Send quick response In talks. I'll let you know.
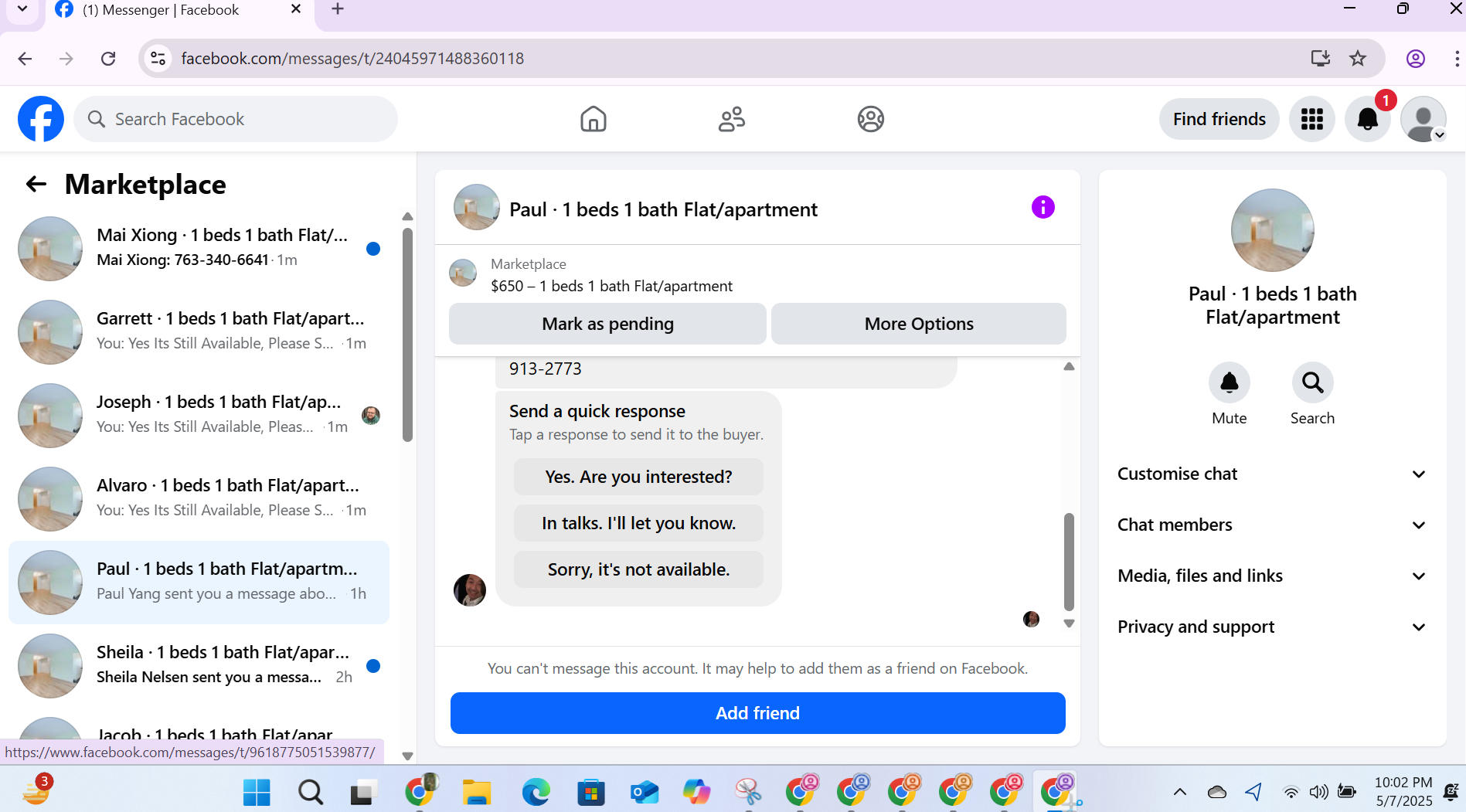Screen dimensions: 1466x812 [x=638, y=523]
